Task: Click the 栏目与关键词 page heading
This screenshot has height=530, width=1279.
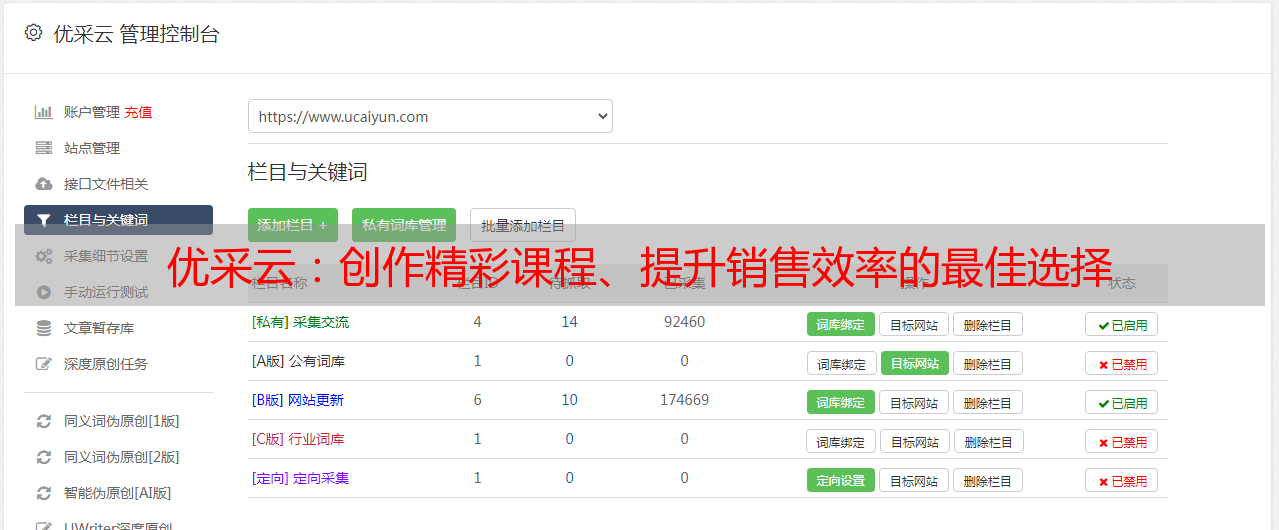Action: [308, 172]
